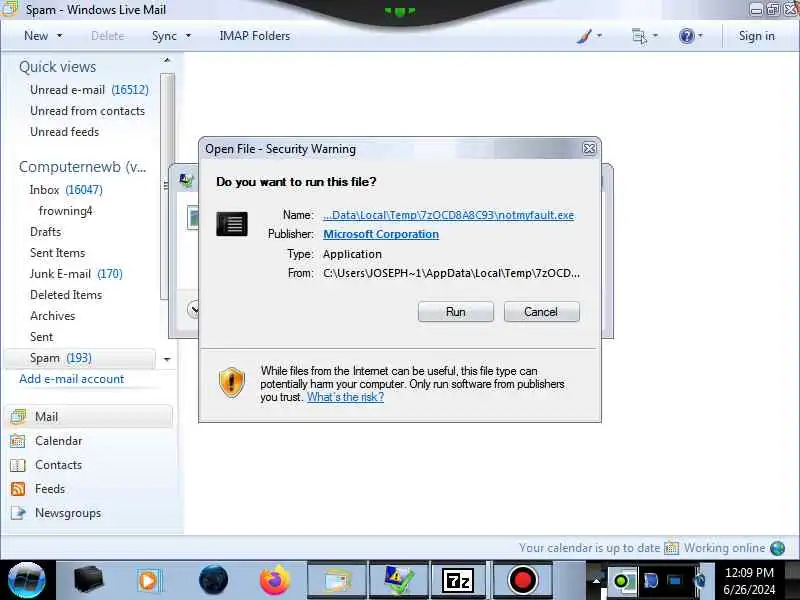Switch to the Feeds view

click(x=49, y=489)
